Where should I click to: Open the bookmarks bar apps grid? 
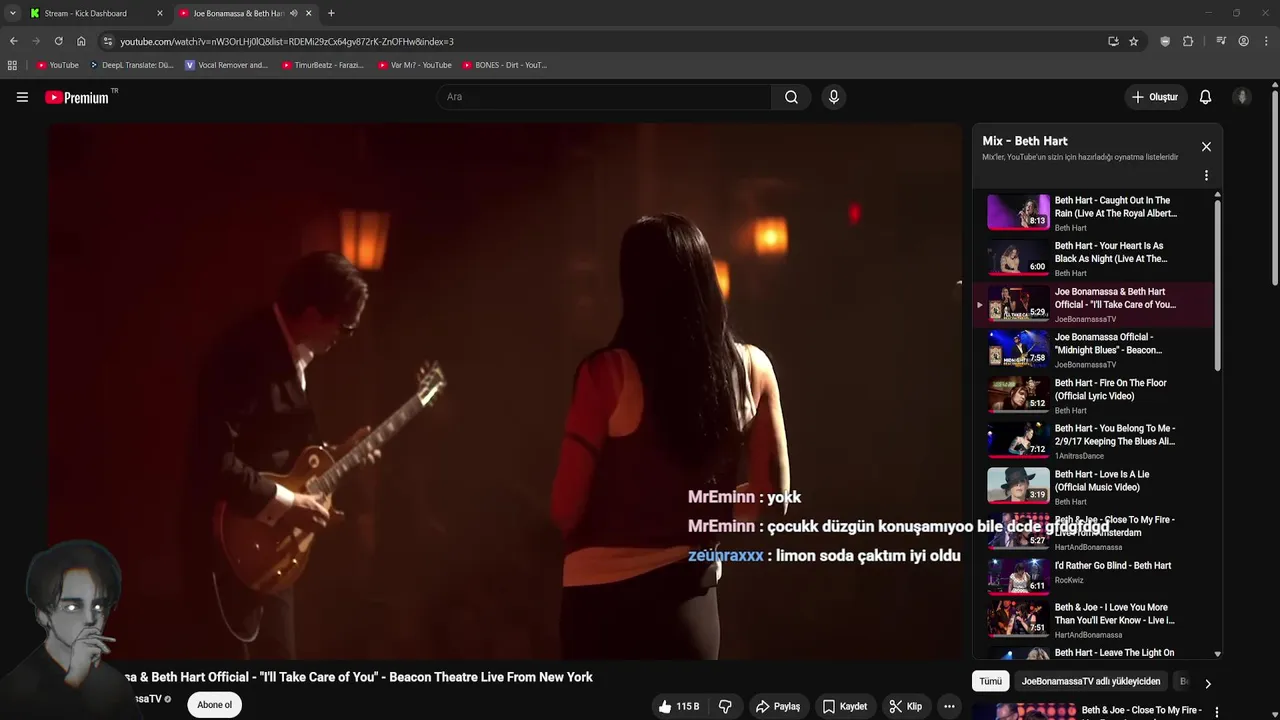[12, 65]
